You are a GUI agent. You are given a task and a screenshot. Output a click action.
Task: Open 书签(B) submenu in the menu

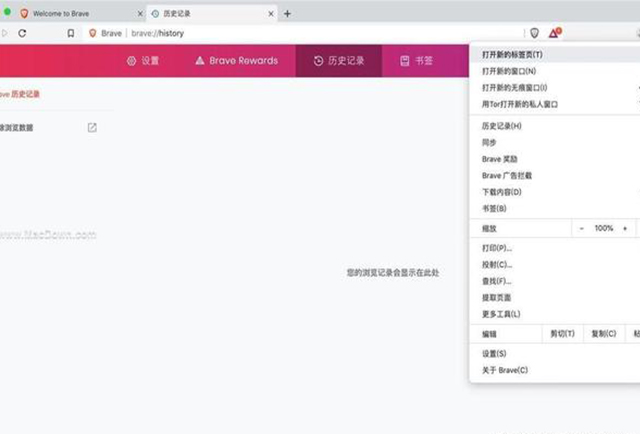(x=555, y=208)
